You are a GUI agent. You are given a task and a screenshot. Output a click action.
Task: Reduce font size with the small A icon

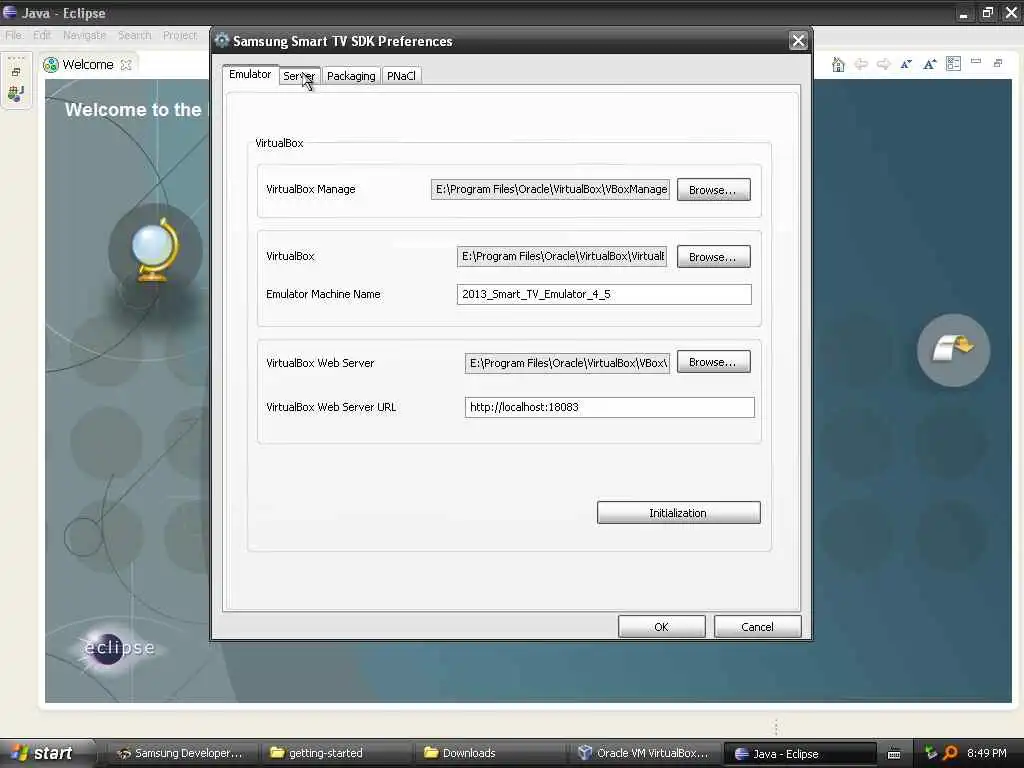[906, 64]
